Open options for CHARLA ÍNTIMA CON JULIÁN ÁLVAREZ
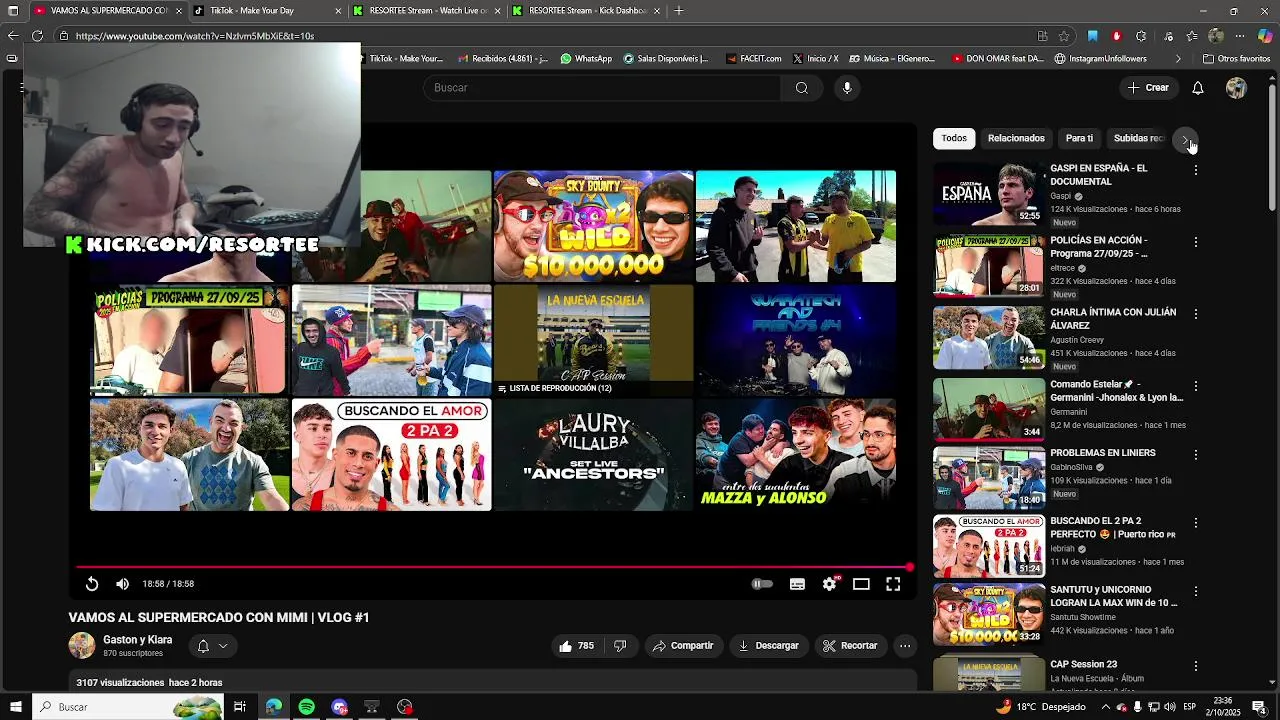This screenshot has width=1280, height=720. [1195, 315]
